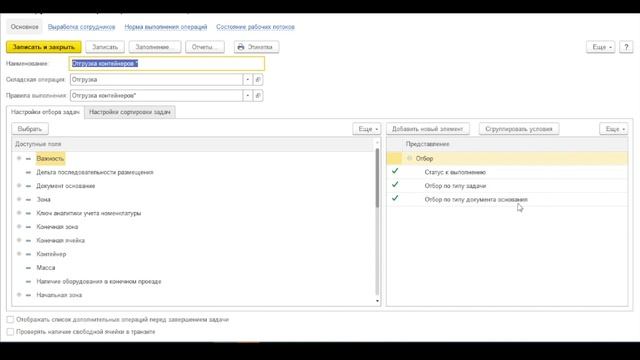Click the Правила выполнения input field
Image resolution: width=640 pixels, height=360 pixels.
click(x=156, y=96)
